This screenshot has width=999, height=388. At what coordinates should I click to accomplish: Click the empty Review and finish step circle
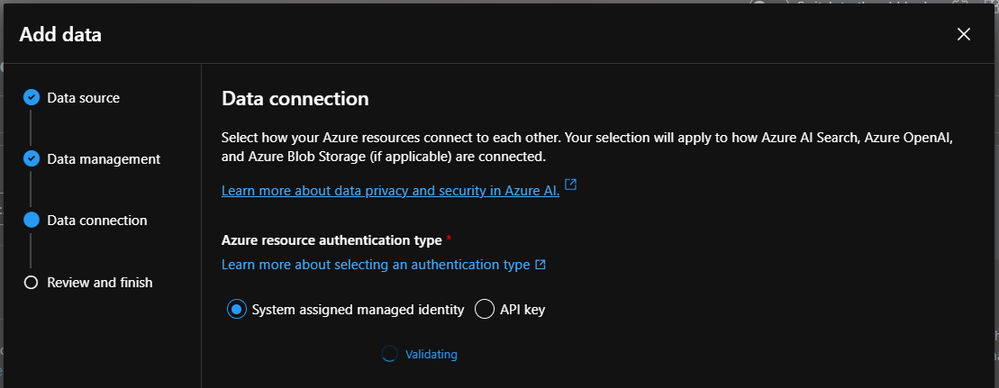pos(31,282)
